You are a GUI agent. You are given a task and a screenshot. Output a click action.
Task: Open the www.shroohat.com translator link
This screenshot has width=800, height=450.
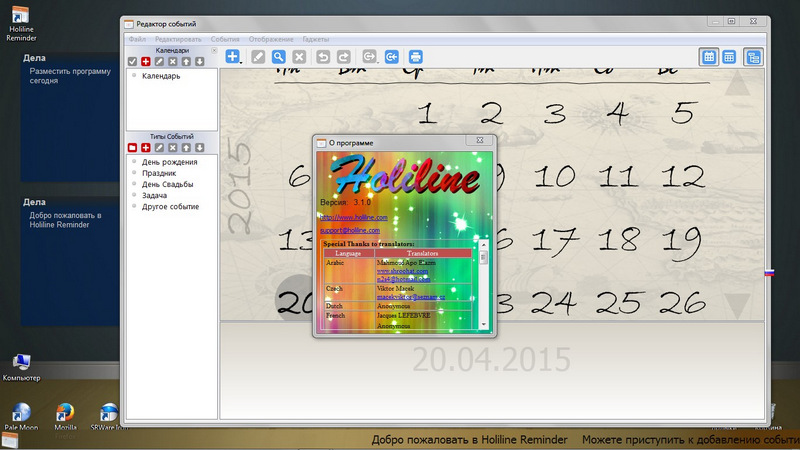tap(402, 271)
